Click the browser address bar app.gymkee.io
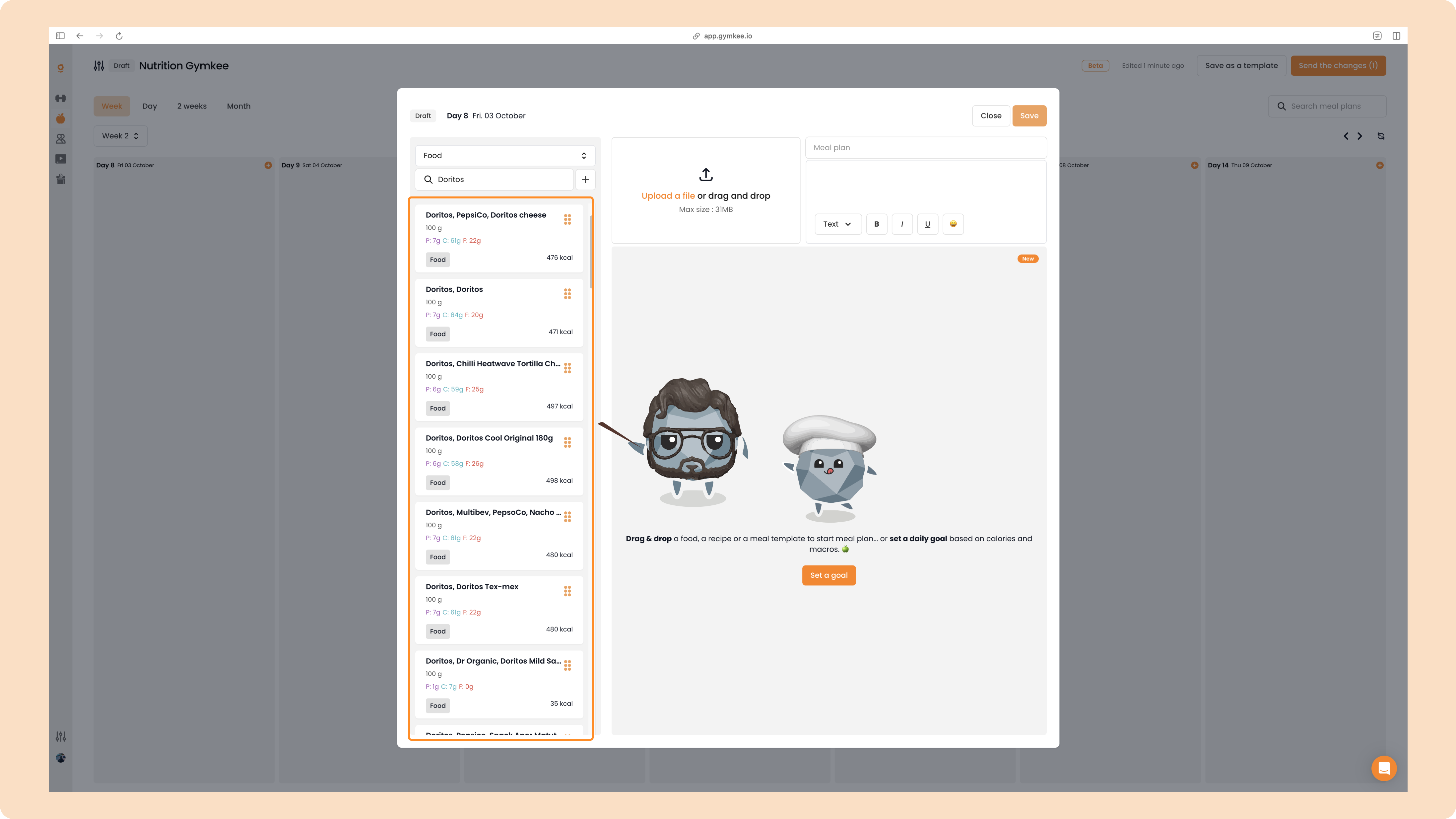1456x819 pixels. pyautogui.click(x=722, y=36)
